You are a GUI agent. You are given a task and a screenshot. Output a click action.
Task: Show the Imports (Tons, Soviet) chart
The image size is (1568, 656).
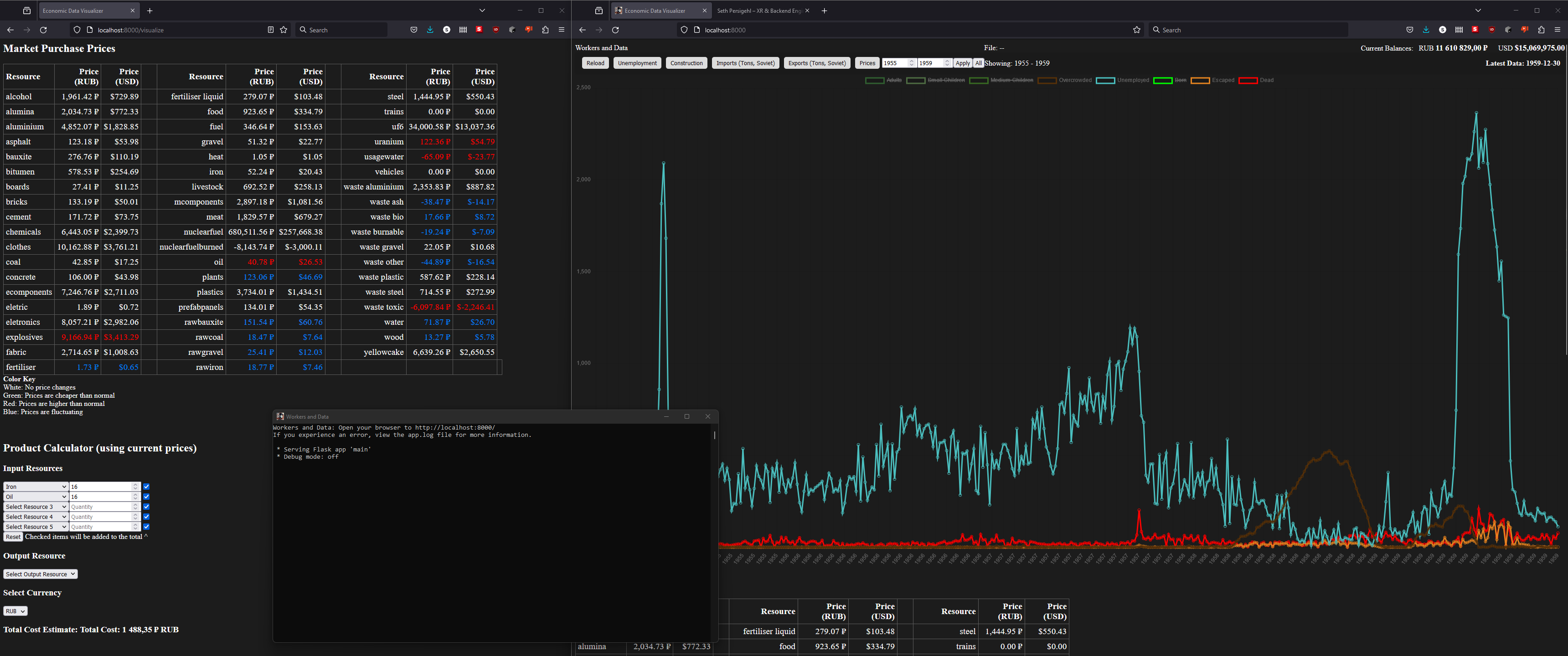click(745, 63)
